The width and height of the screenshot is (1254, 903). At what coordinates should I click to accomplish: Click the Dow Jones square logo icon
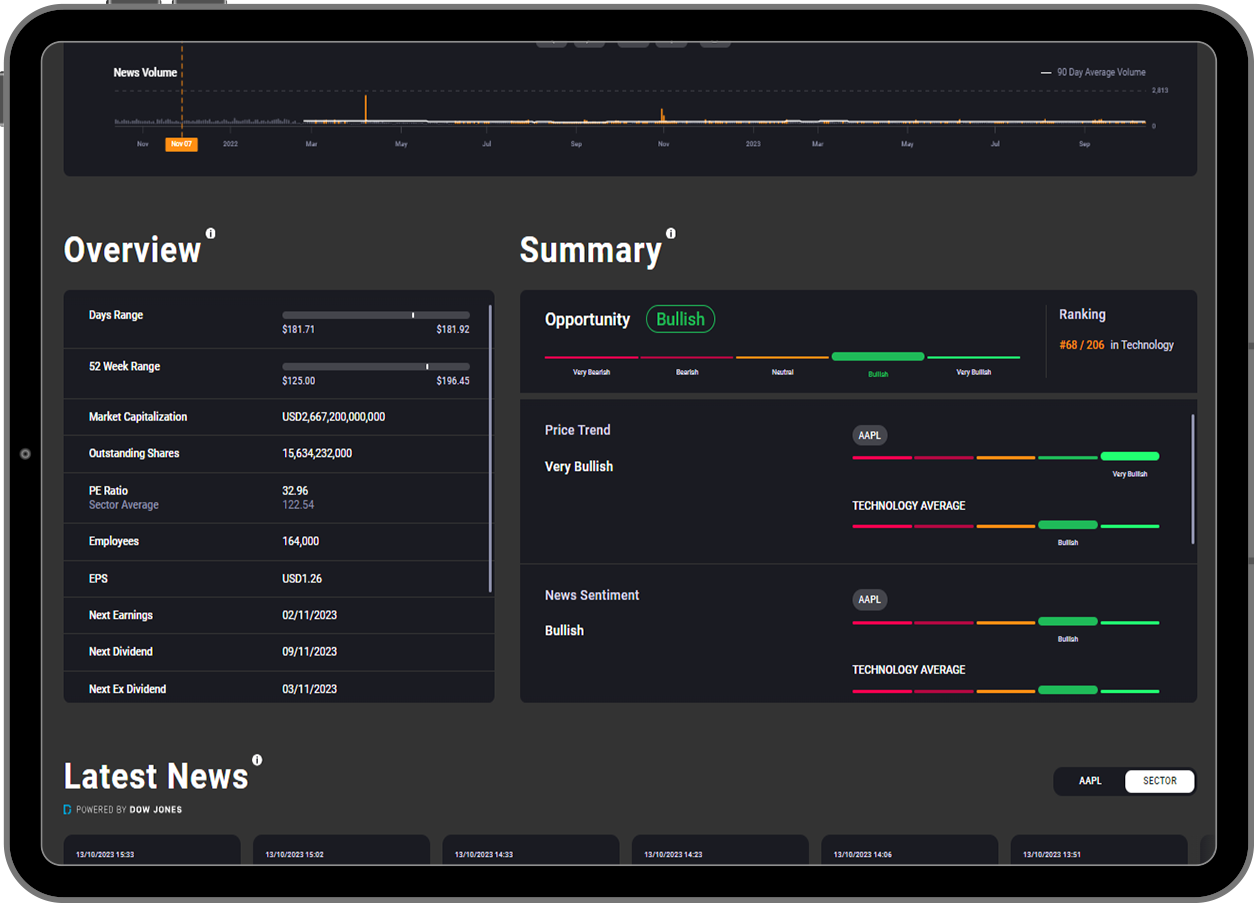pyautogui.click(x=67, y=809)
